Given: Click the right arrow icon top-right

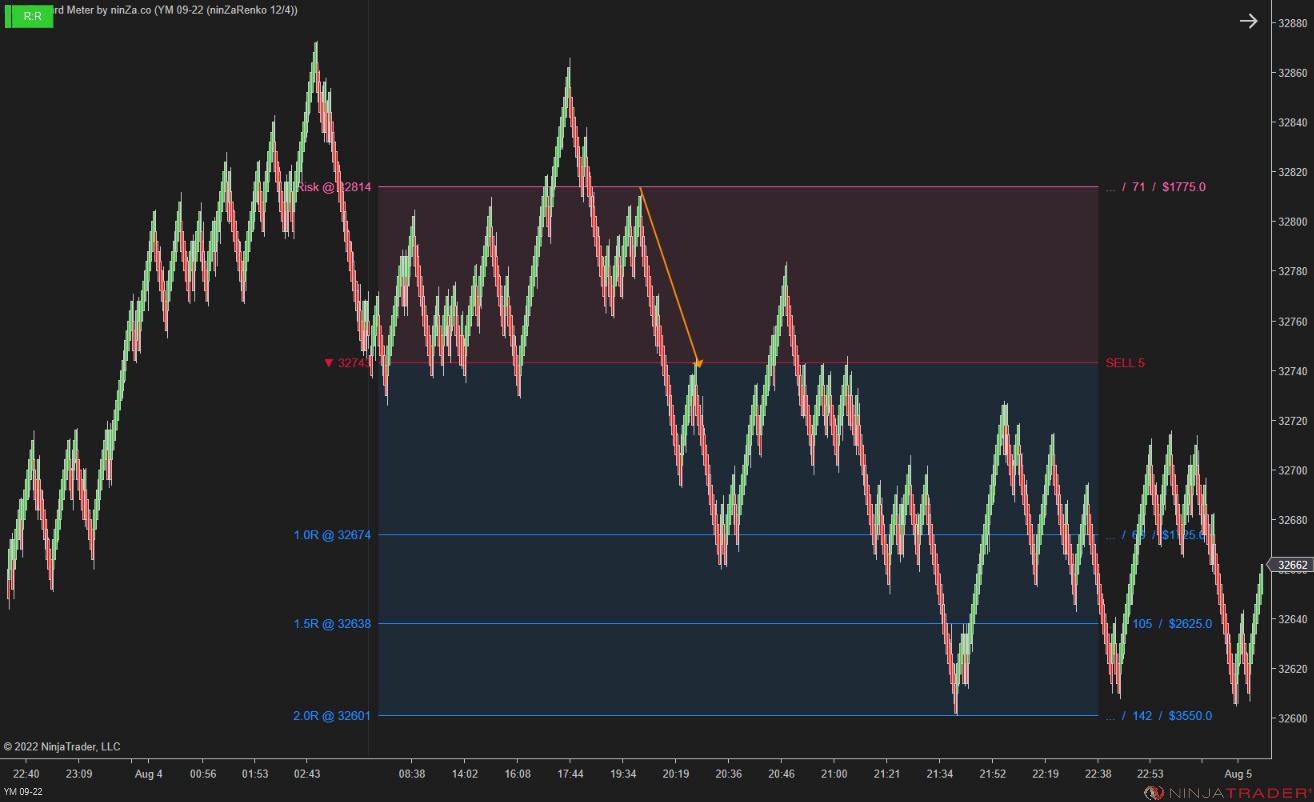Looking at the screenshot, I should [1248, 20].
